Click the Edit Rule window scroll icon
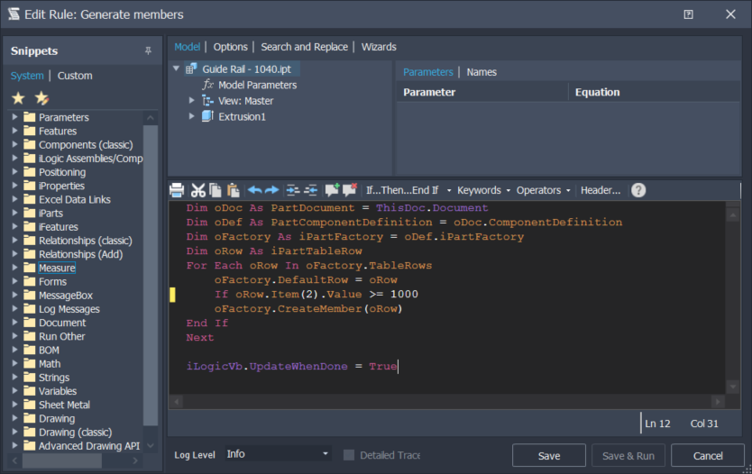Image resolution: width=752 pixels, height=474 pixels. point(13,14)
